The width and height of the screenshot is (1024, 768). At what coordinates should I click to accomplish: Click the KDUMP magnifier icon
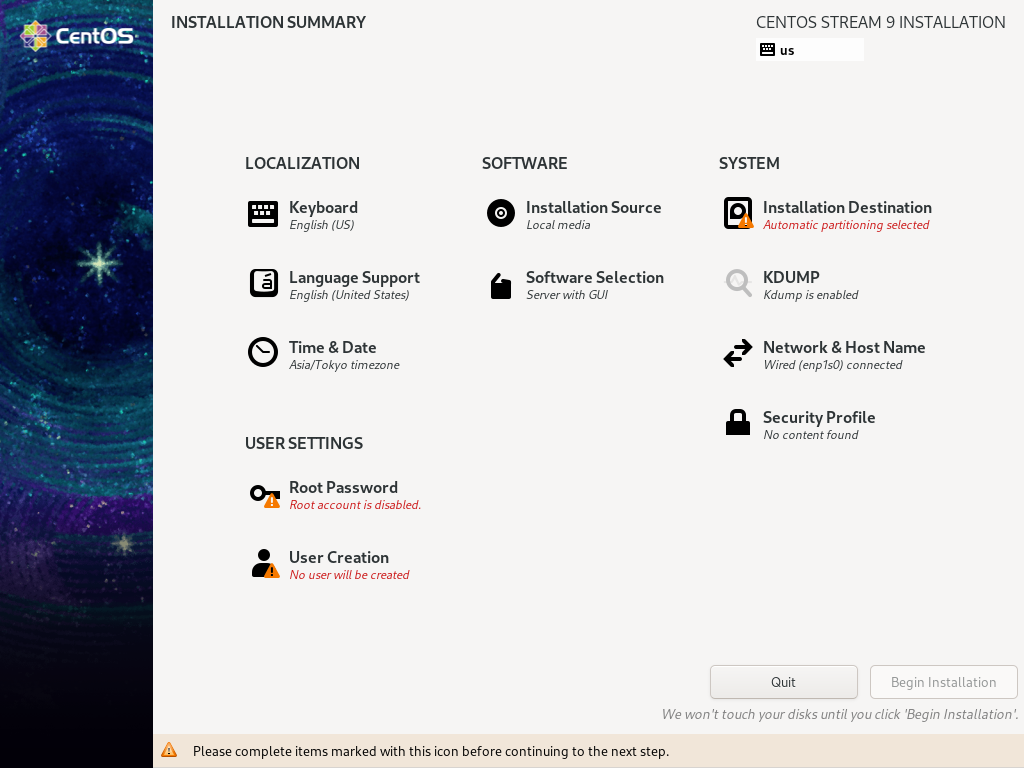(738, 283)
